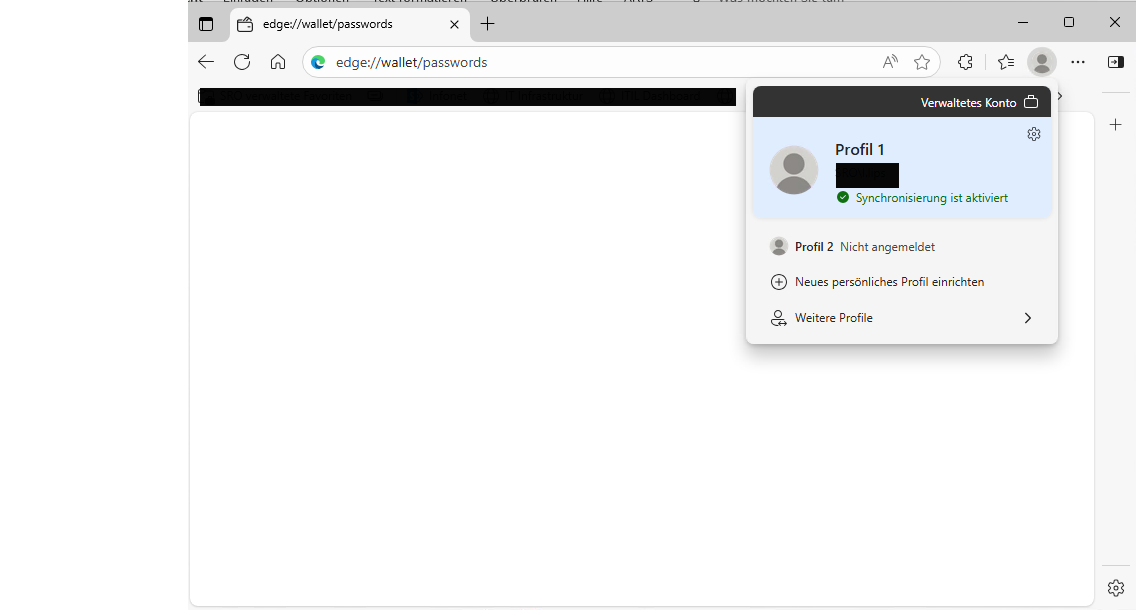1136x610 pixels.
Task: Click the Profil 1 name text
Action: 860,150
